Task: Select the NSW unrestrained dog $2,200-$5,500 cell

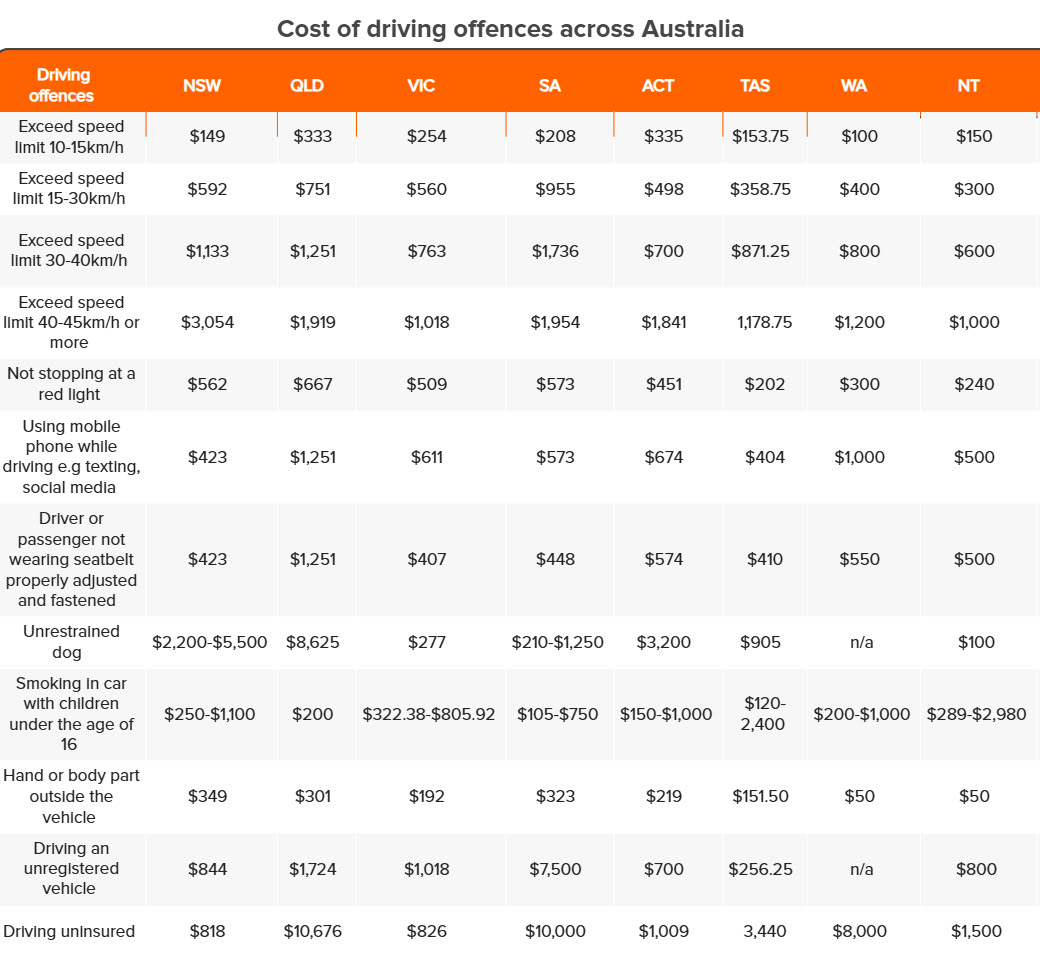Action: [210, 642]
